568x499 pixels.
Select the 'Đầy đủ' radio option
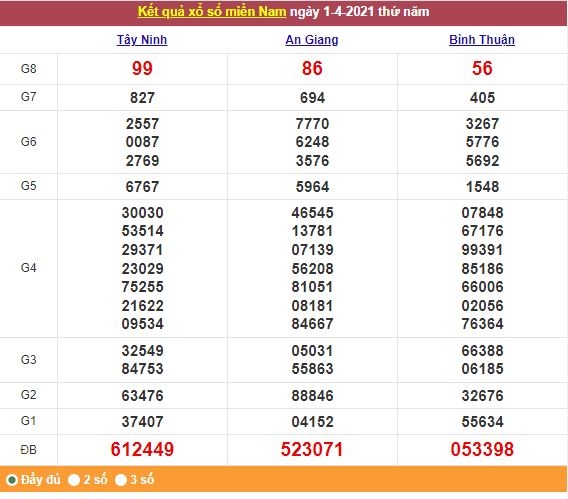click(12, 480)
